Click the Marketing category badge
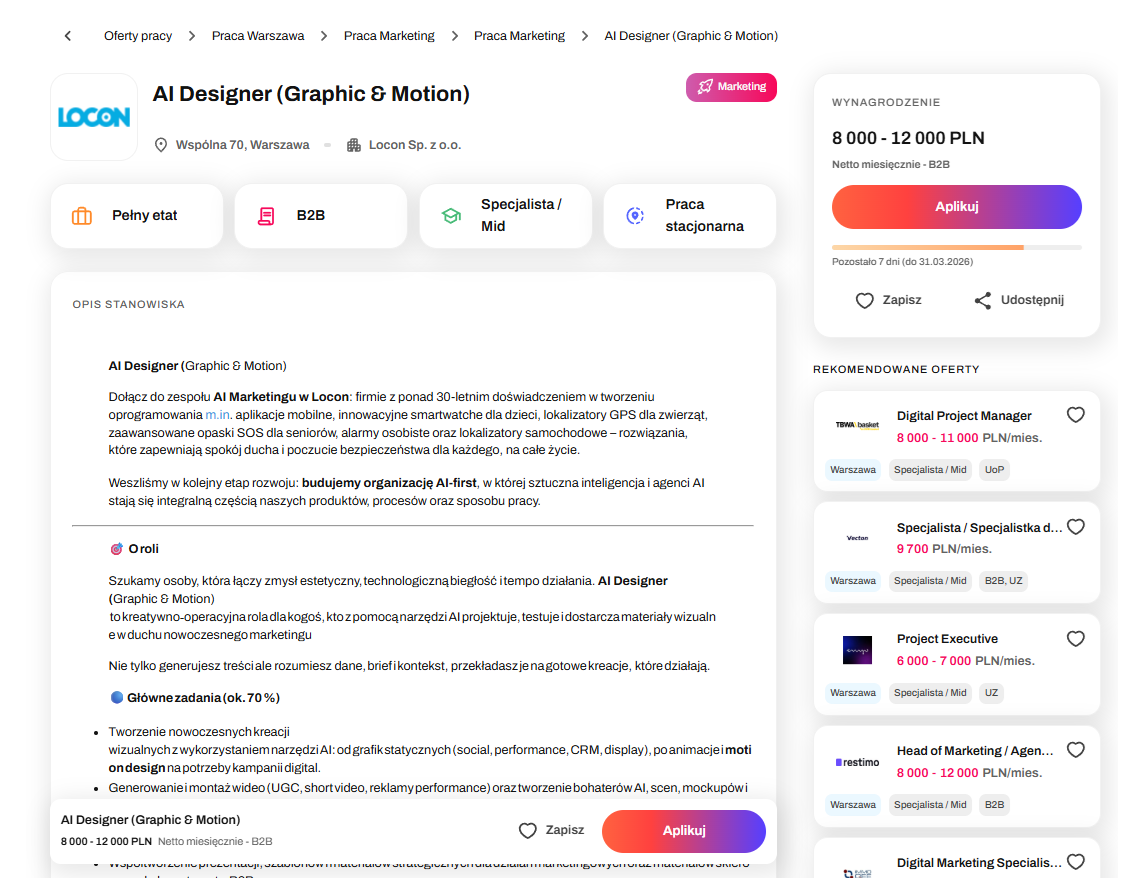The image size is (1124, 878). coord(731,87)
